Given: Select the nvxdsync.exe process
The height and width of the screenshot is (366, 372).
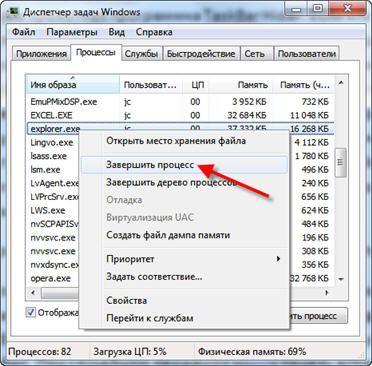Looking at the screenshot, I should (x=54, y=265).
